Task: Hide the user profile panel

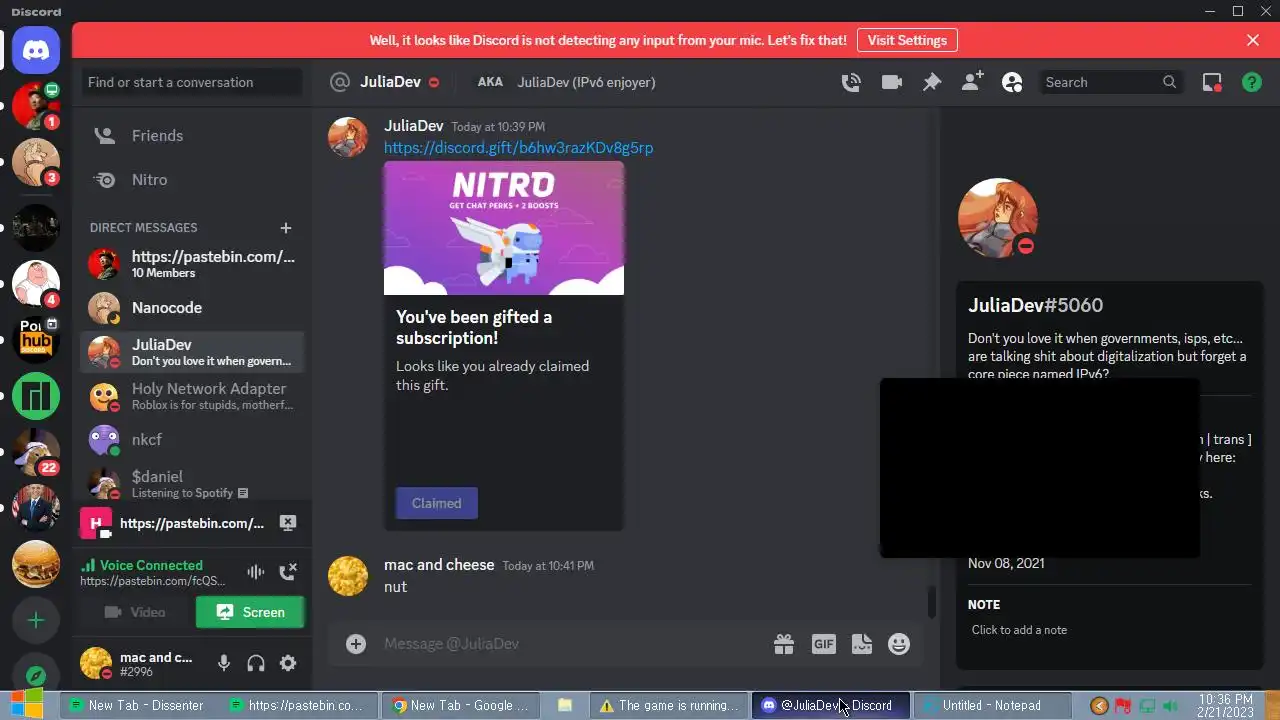Action: click(x=1012, y=82)
